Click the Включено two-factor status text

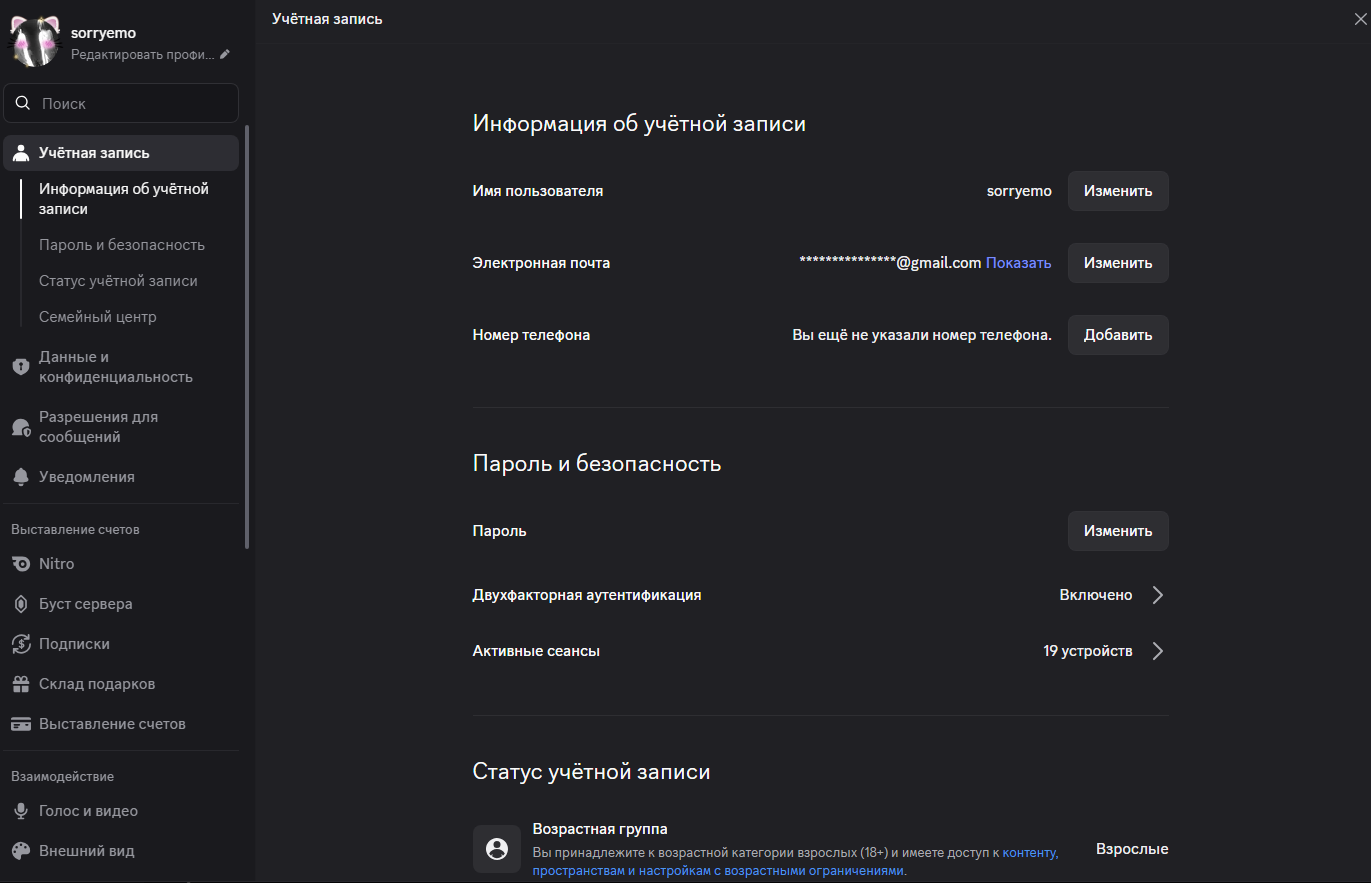1096,595
